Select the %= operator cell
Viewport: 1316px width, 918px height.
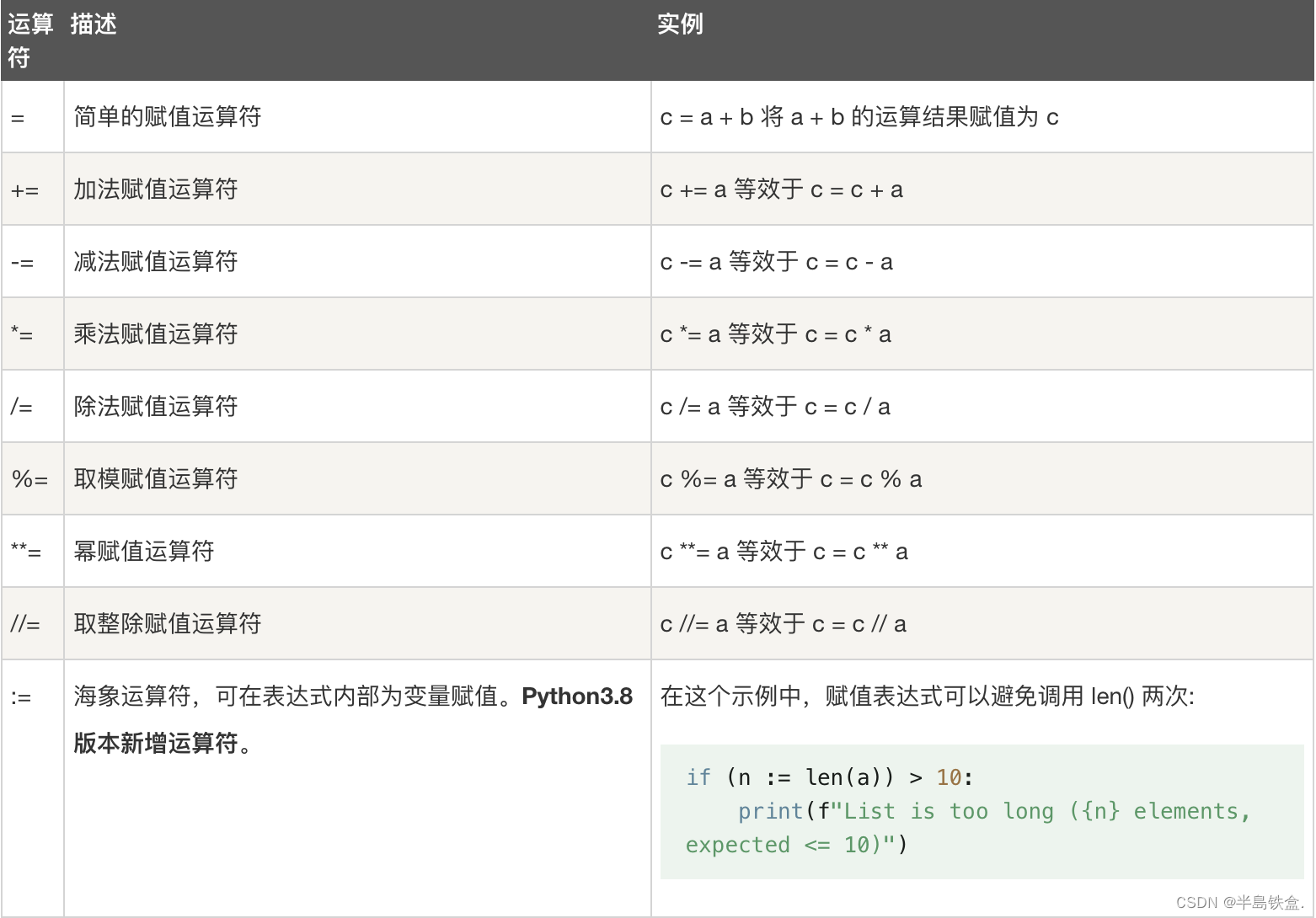pos(32,478)
